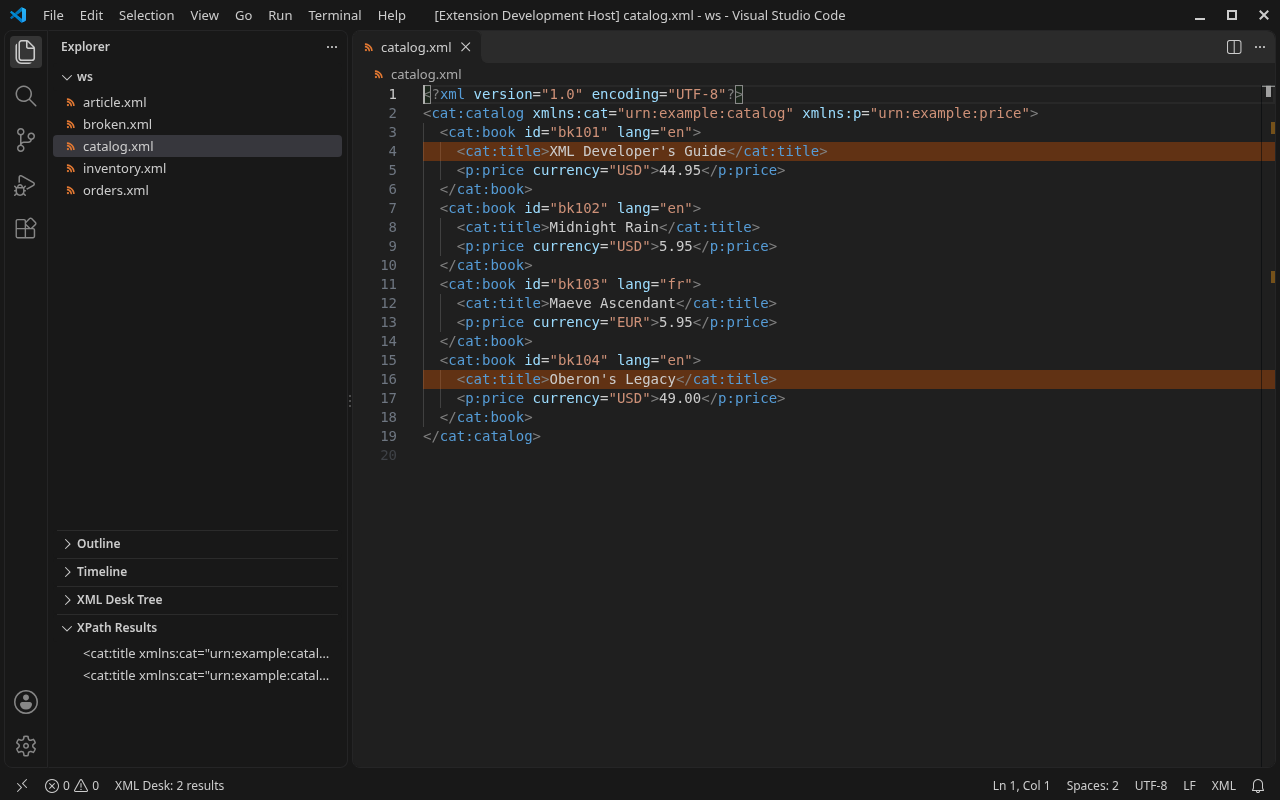Open the Terminal menu

click(335, 15)
